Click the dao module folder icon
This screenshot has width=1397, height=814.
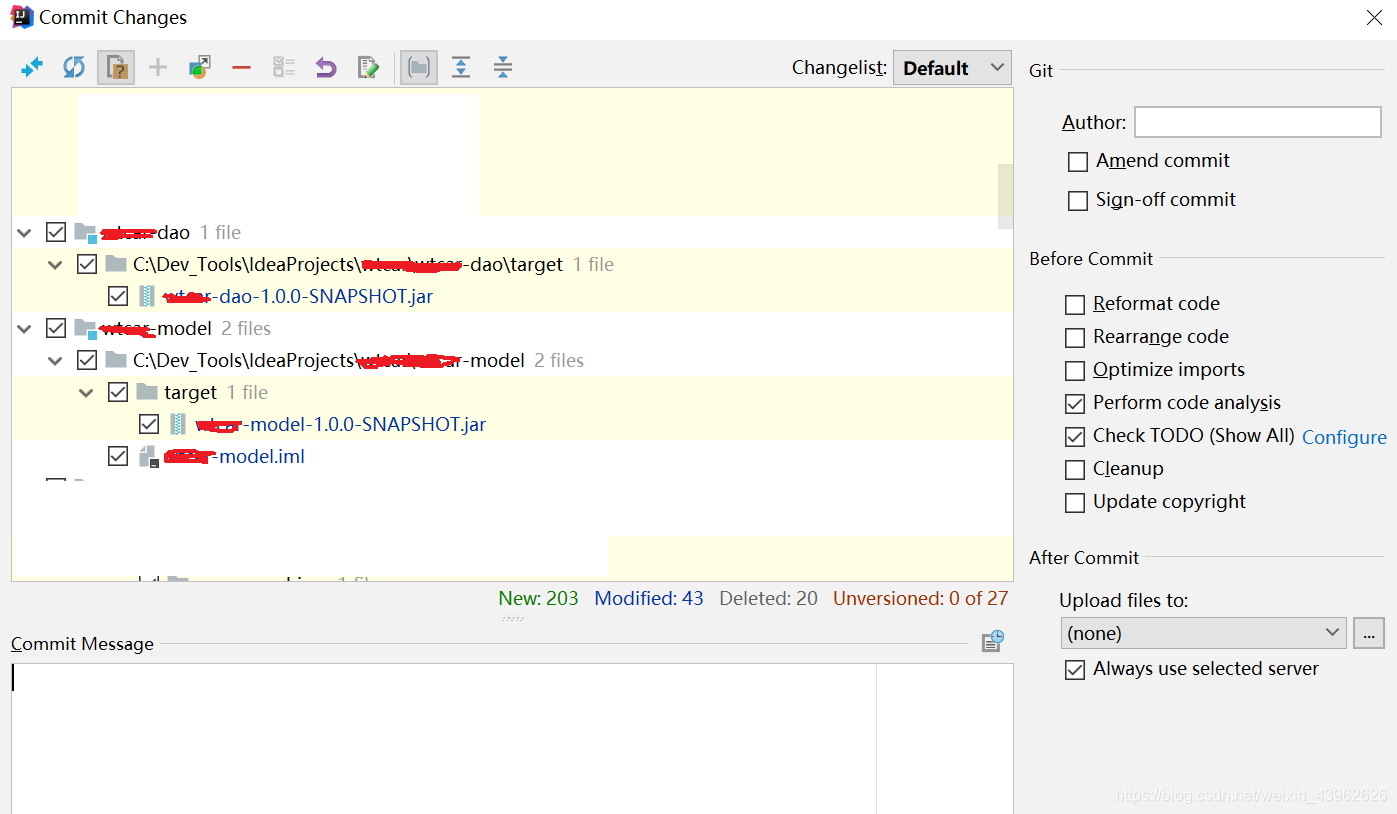[86, 232]
